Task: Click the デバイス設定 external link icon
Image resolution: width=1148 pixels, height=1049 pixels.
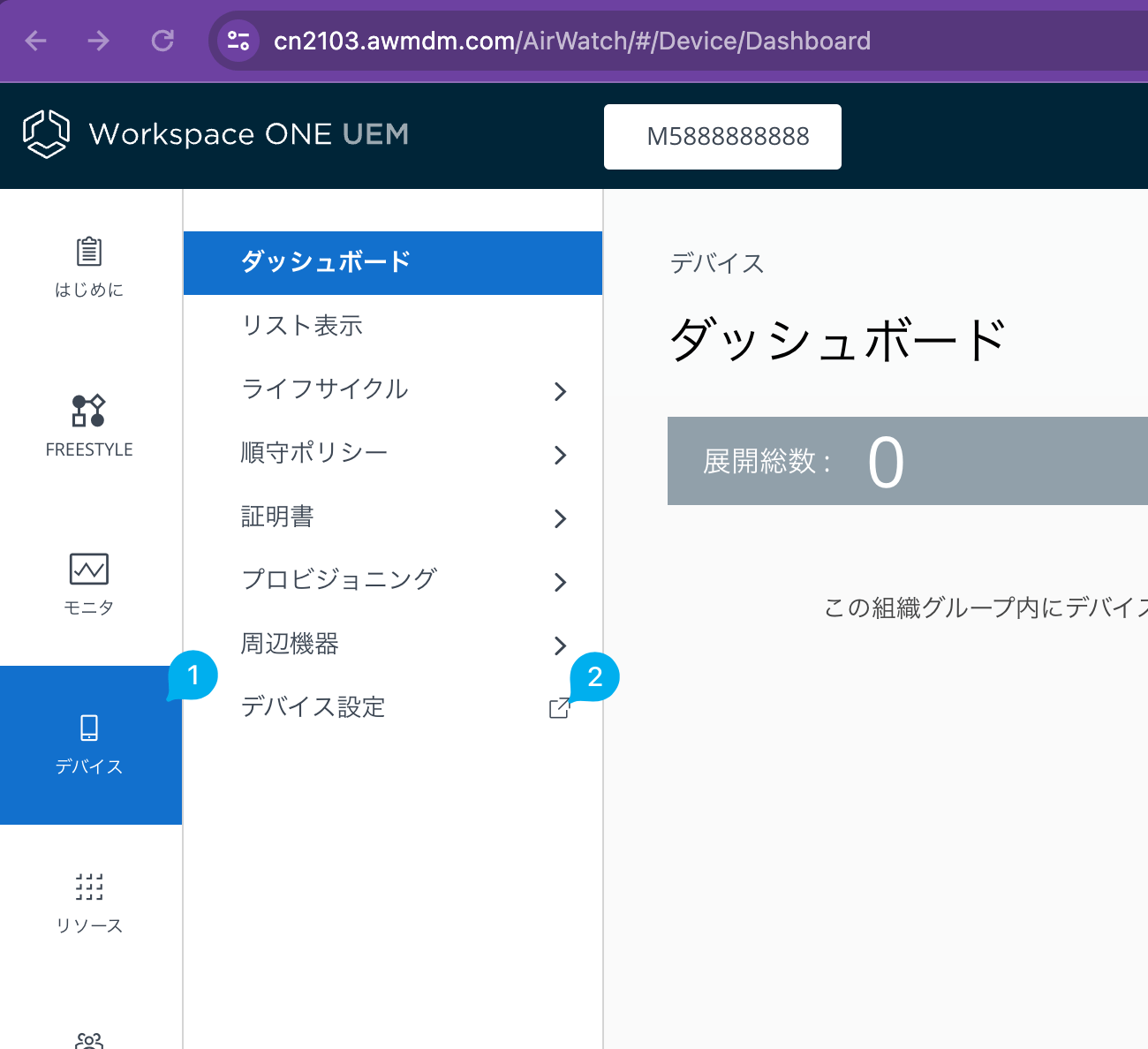Action: click(x=559, y=708)
